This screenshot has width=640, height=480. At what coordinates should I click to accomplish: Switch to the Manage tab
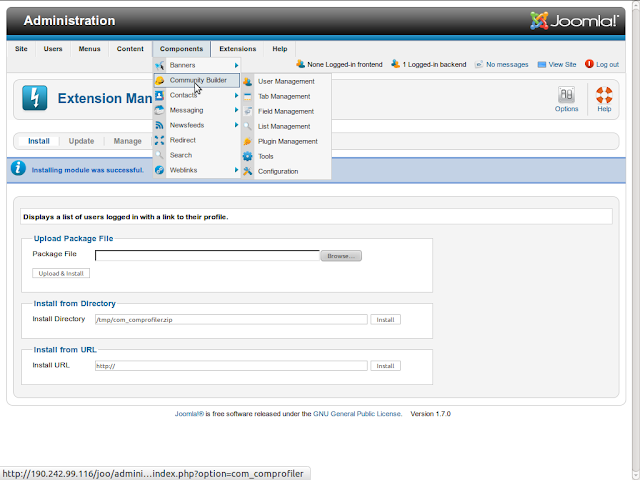(128, 141)
